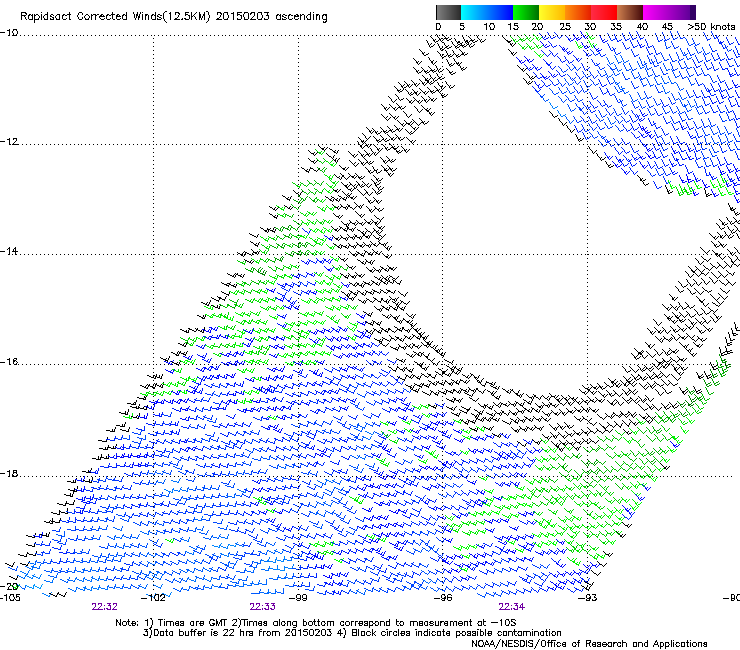Click the longitude label '-102'
The height and width of the screenshot is (650, 740).
click(x=153, y=598)
